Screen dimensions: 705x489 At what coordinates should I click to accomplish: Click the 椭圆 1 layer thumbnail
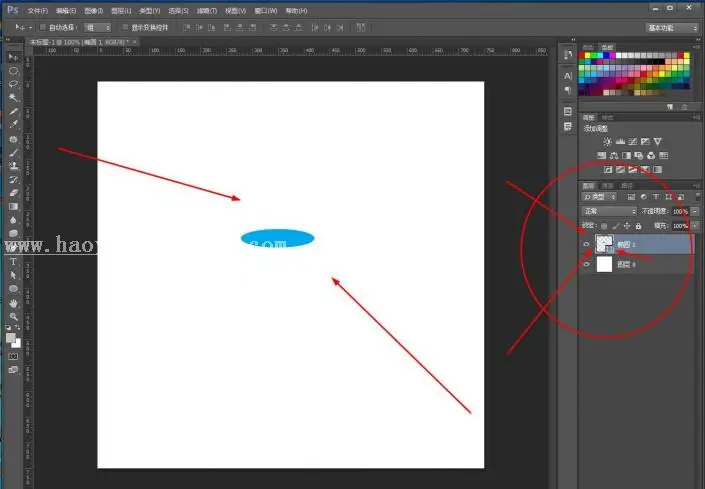coord(604,244)
